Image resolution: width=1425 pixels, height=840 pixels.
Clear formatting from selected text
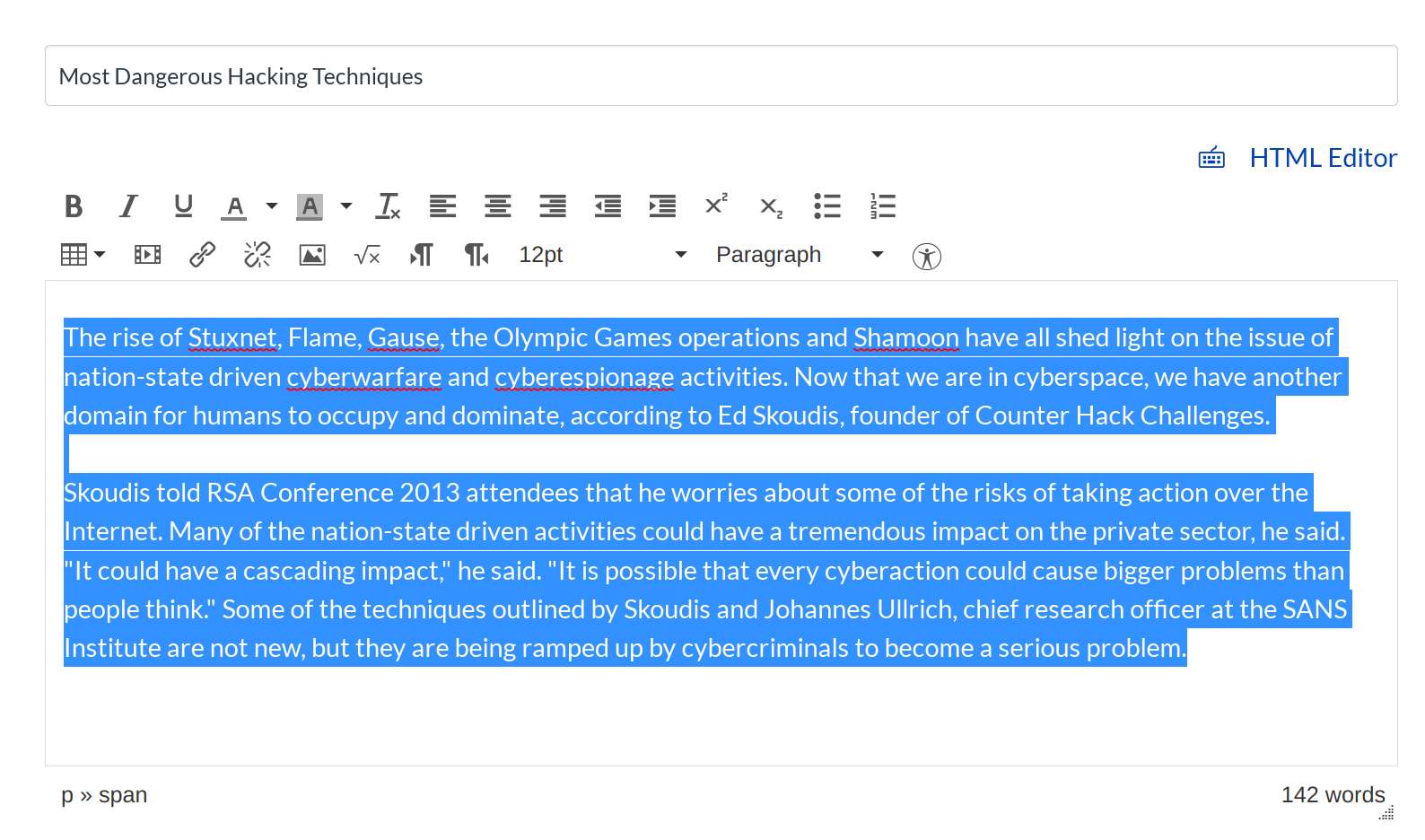click(x=389, y=206)
